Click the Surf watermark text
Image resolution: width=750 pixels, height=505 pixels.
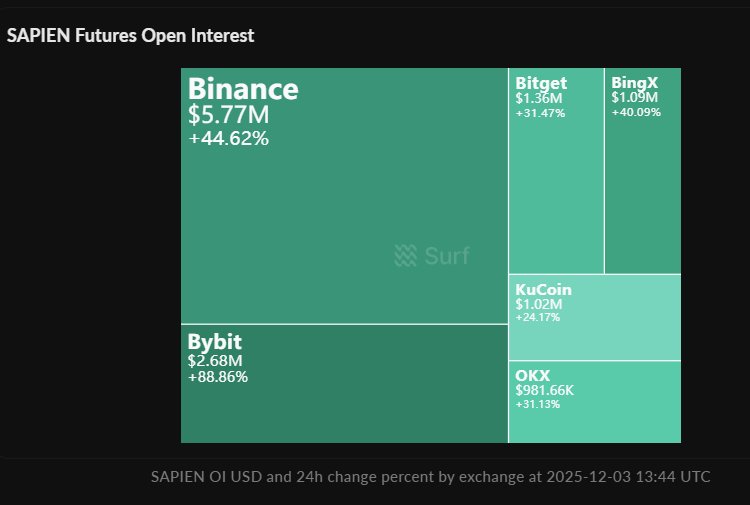(x=446, y=256)
